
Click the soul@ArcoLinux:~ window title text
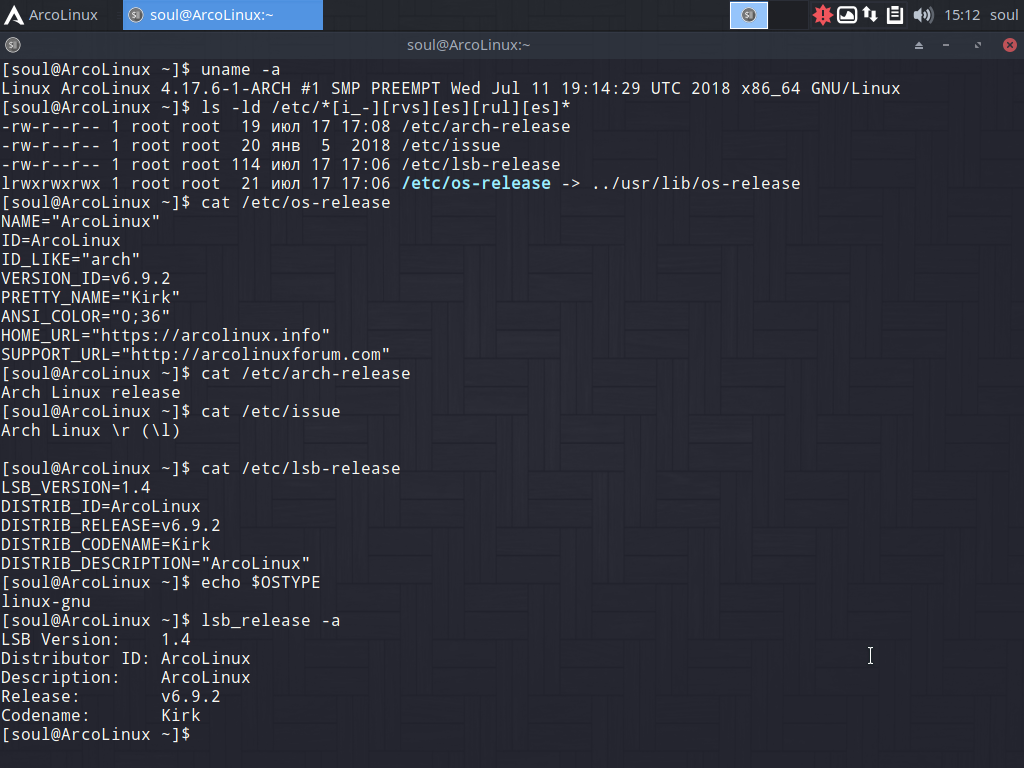468,45
